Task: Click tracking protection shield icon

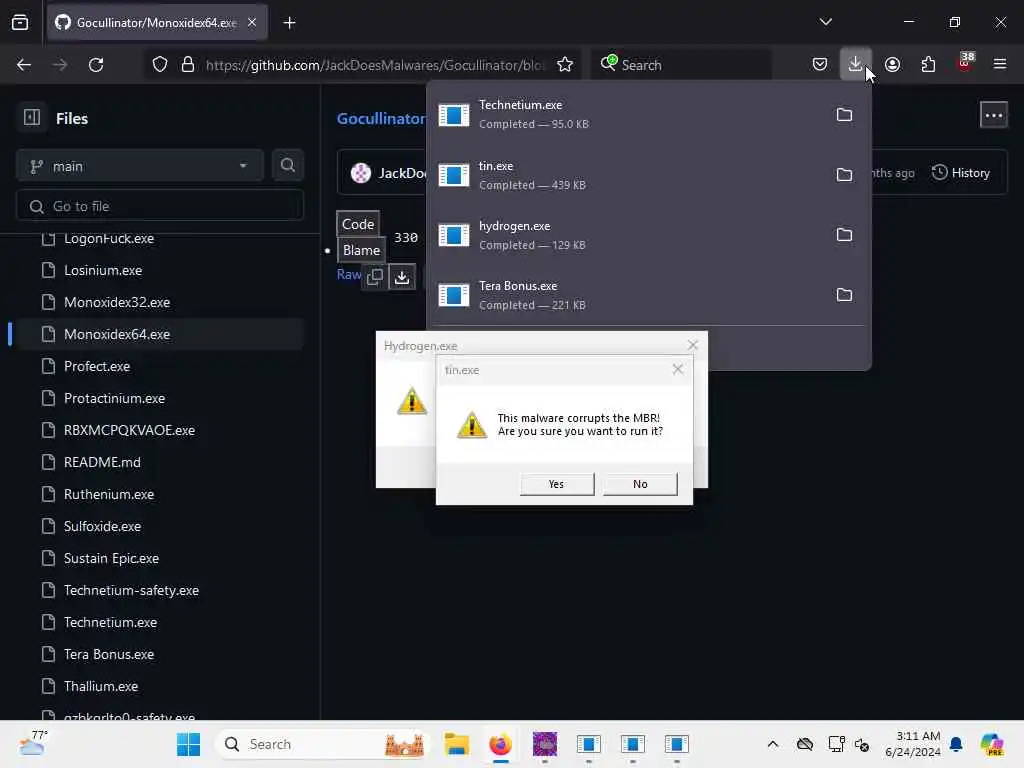Action: (x=160, y=65)
